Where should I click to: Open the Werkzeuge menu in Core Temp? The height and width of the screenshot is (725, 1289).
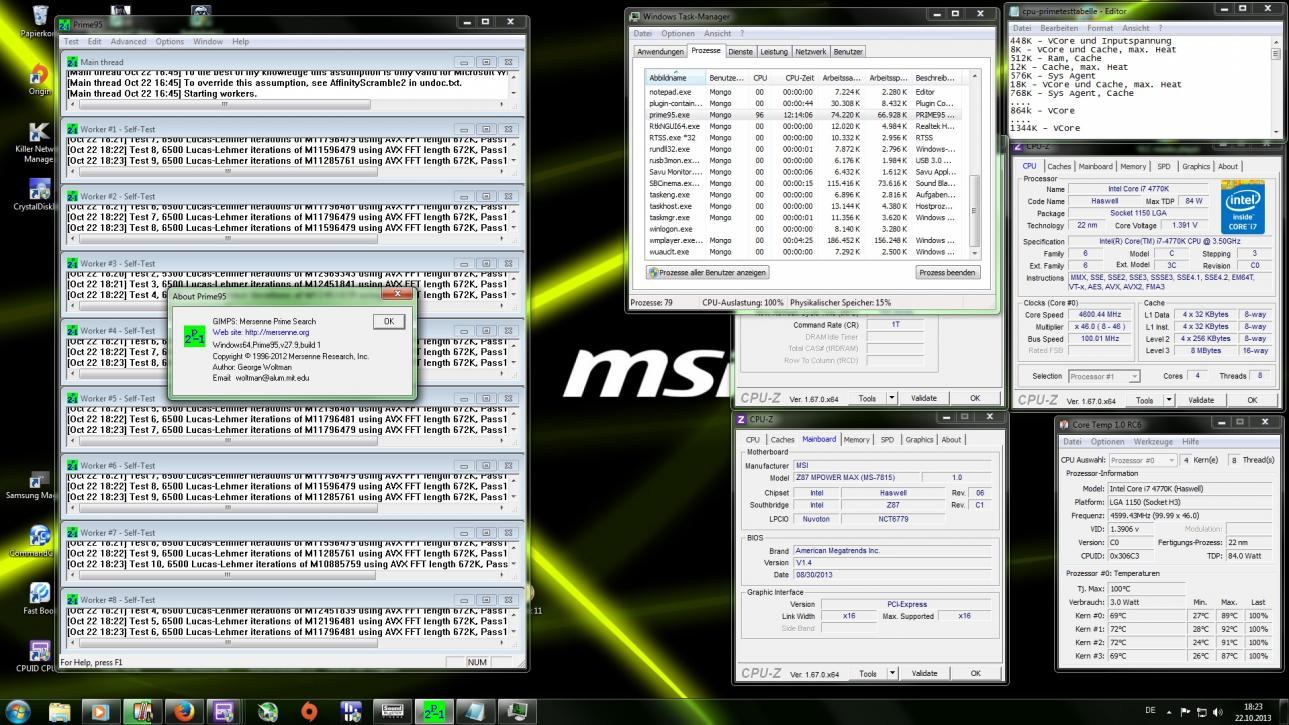(x=1153, y=441)
